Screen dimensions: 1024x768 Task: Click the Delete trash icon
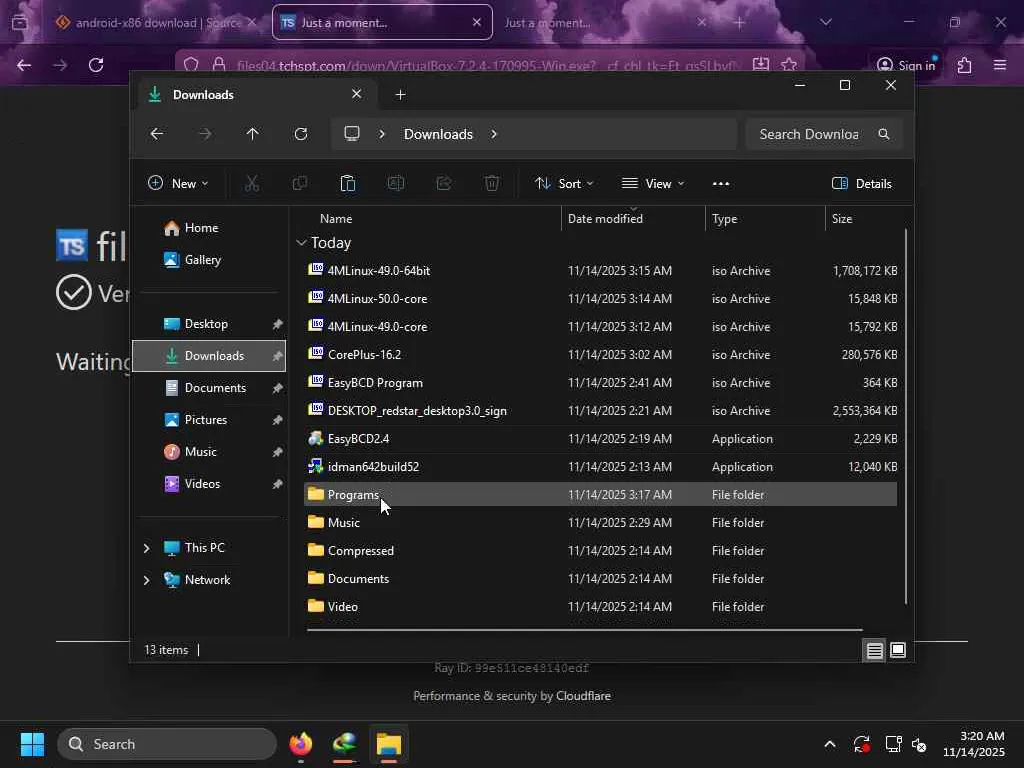(492, 184)
